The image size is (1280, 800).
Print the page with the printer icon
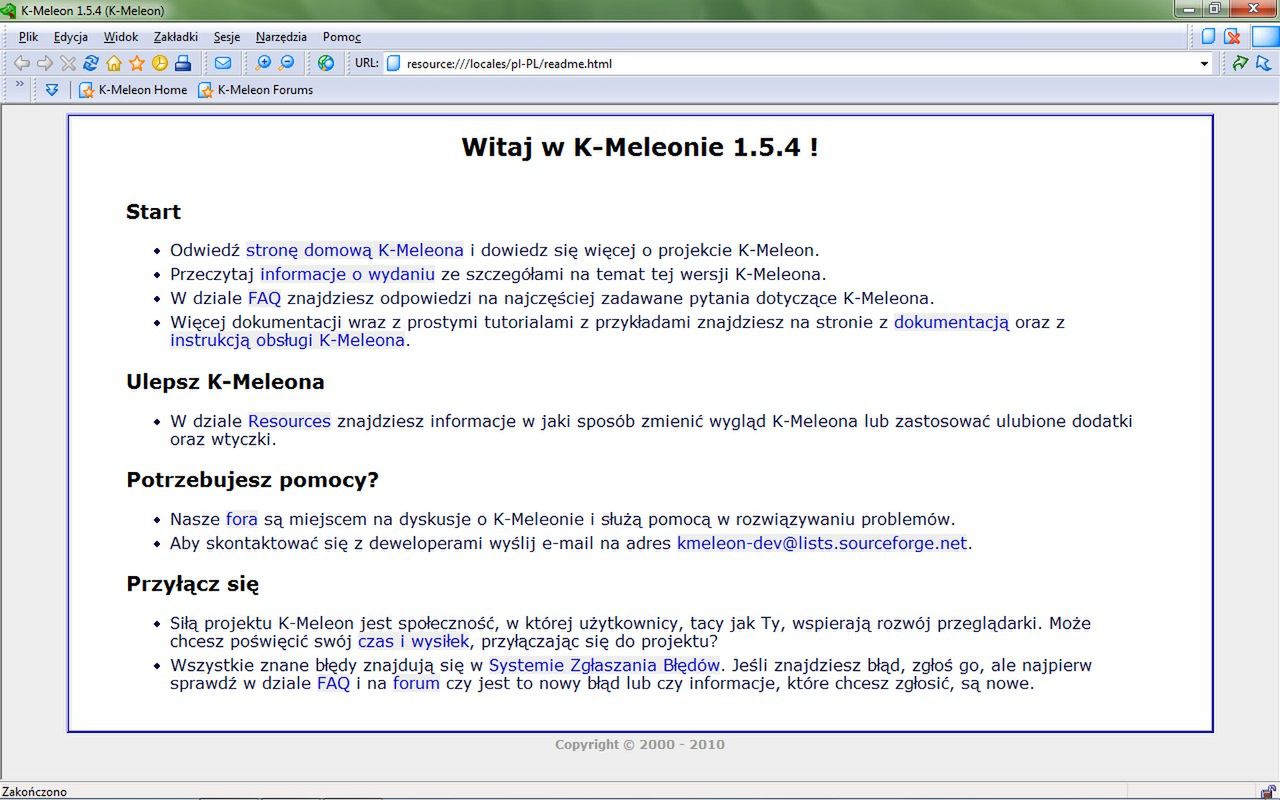182,63
